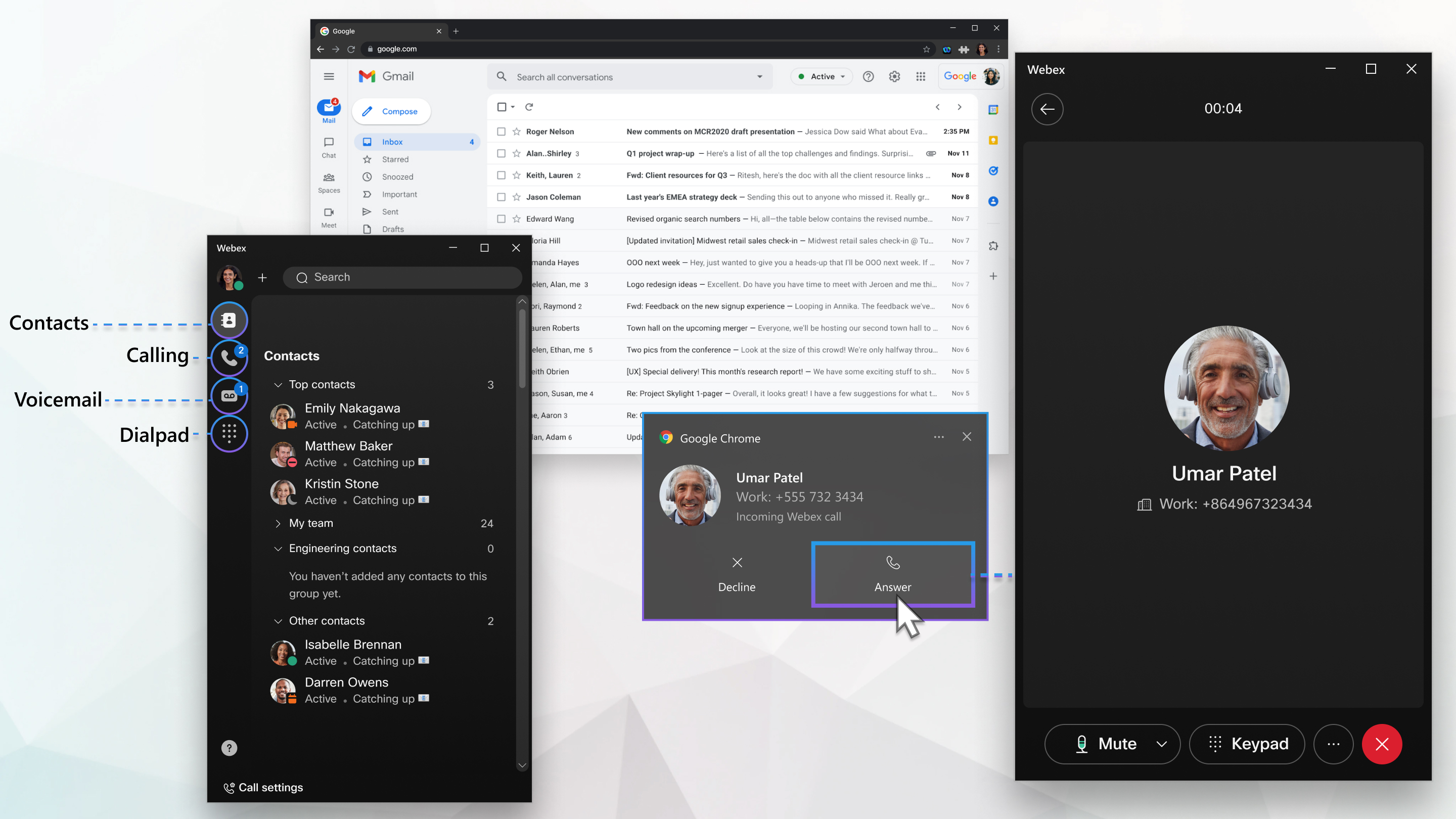
Task: Open the Voicemail tab in Webex
Action: (229, 396)
